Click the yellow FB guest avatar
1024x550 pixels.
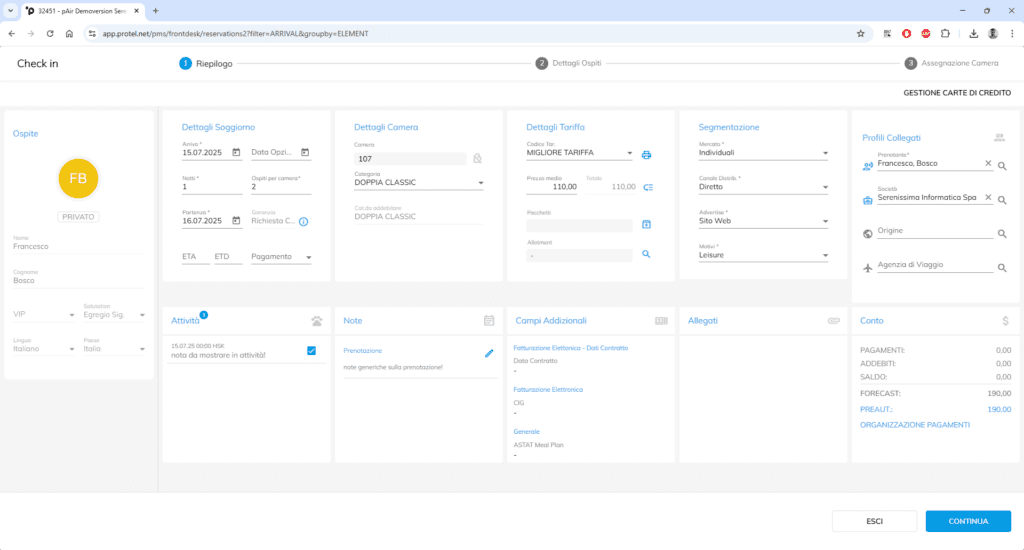click(x=79, y=178)
